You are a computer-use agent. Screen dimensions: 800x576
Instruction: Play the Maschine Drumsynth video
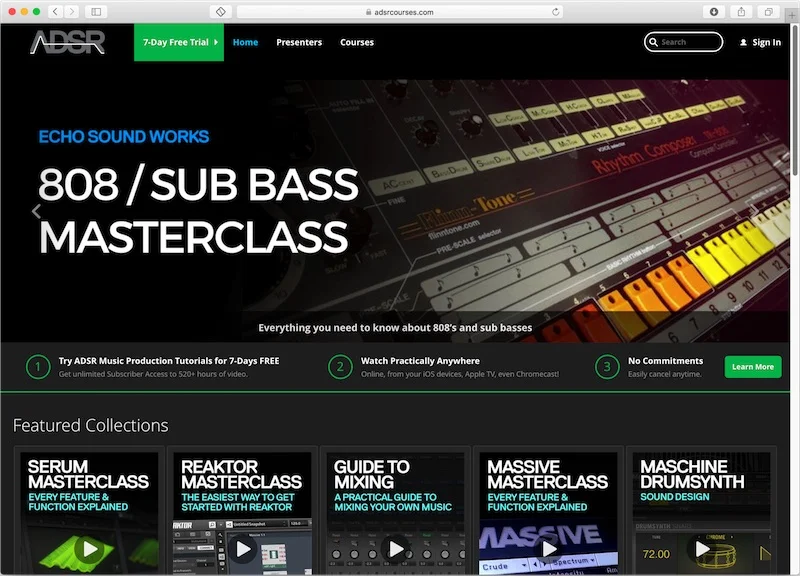coord(702,549)
